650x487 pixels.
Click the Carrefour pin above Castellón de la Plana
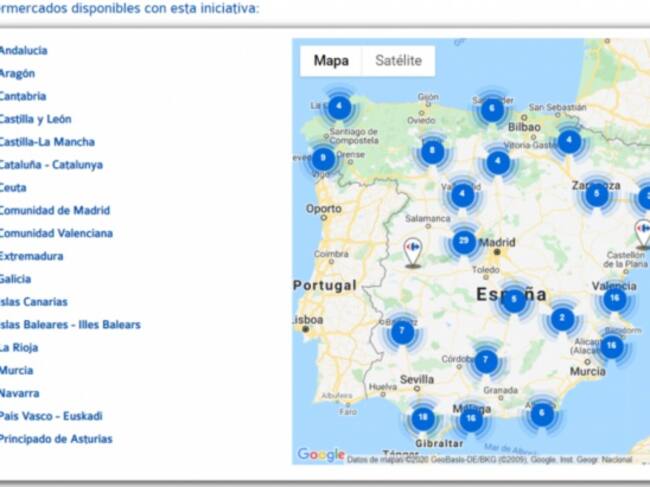click(643, 233)
